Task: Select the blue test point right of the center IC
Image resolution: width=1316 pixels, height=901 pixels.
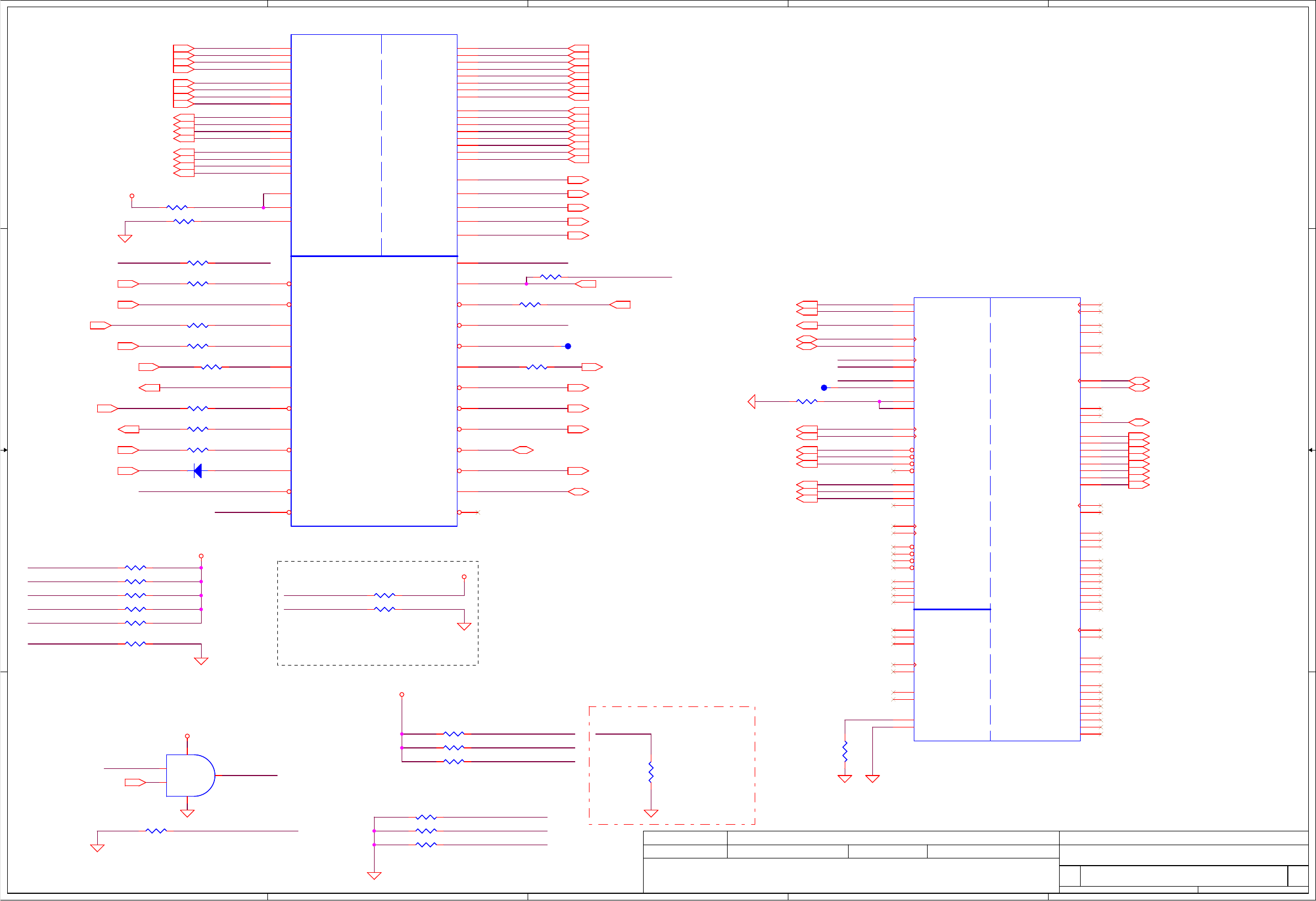Action: click(568, 346)
